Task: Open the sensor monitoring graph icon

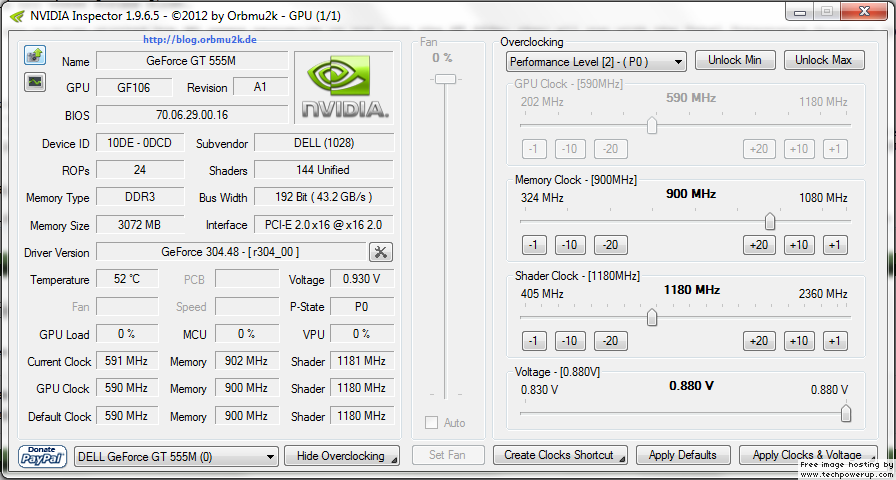Action: [x=35, y=82]
